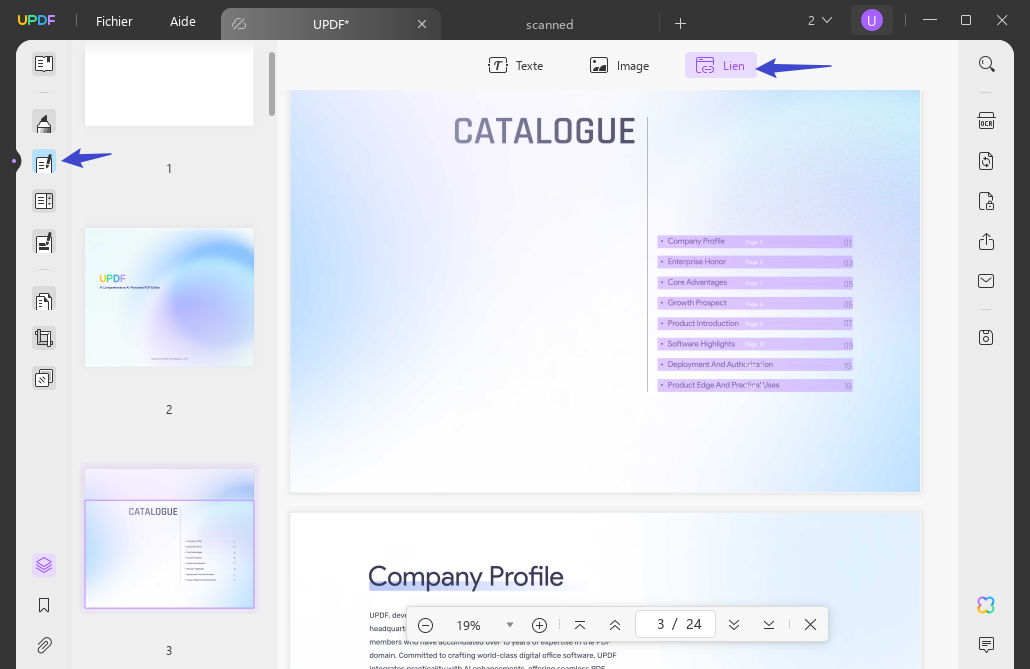Send file by email icon
This screenshot has height=669, width=1030.
pyautogui.click(x=987, y=281)
